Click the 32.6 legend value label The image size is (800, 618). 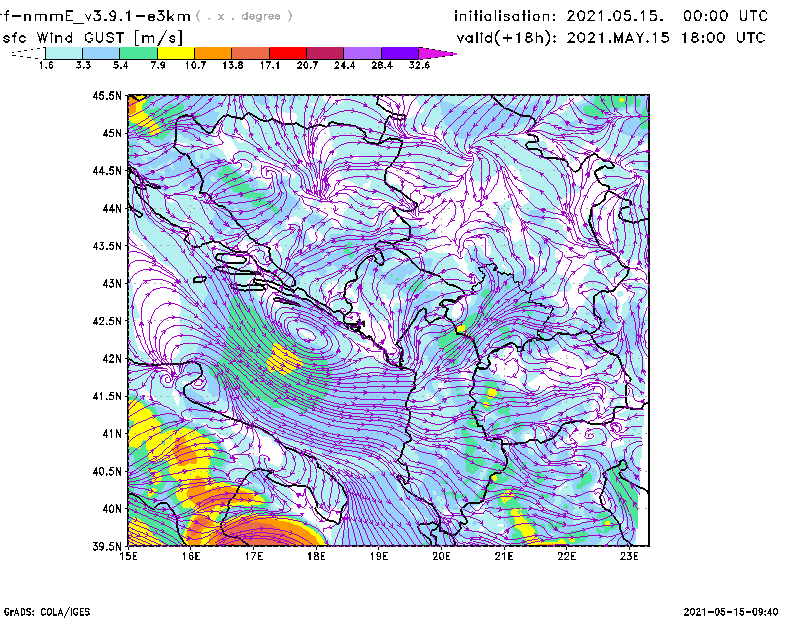419,65
